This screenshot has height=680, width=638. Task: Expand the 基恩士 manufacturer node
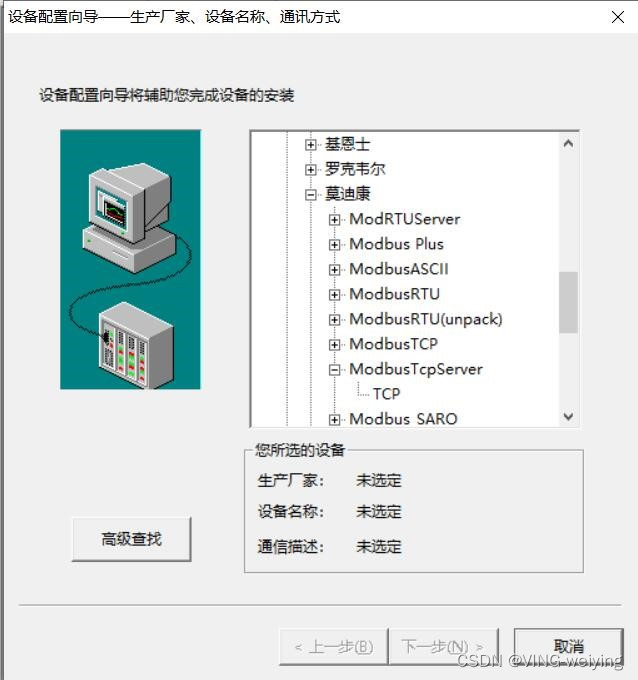(311, 144)
